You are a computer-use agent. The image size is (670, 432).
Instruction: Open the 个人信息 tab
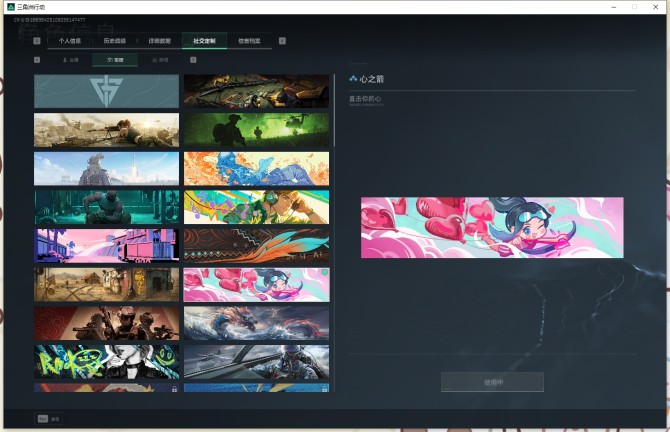[70, 41]
